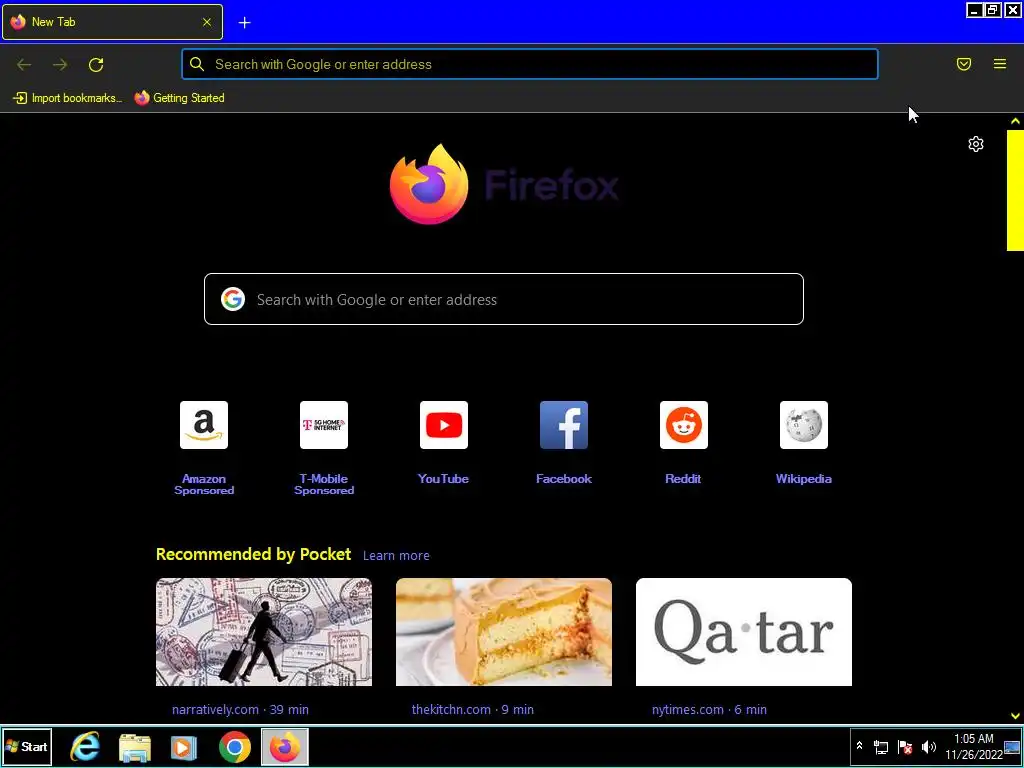Viewport: 1024px width, 768px height.
Task: Show hidden system tray icons
Action: tap(859, 747)
